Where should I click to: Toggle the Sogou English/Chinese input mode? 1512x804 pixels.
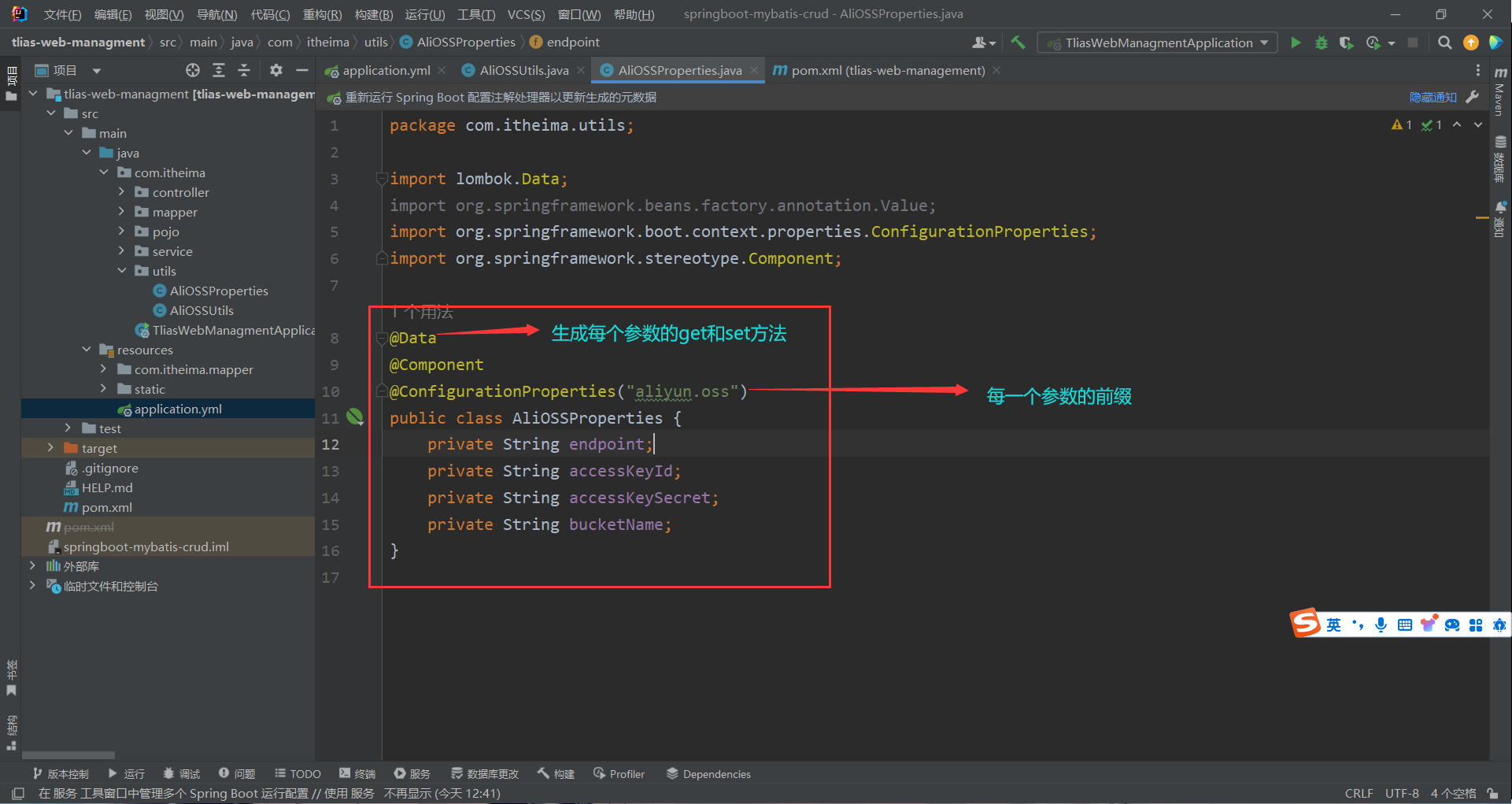point(1333,624)
